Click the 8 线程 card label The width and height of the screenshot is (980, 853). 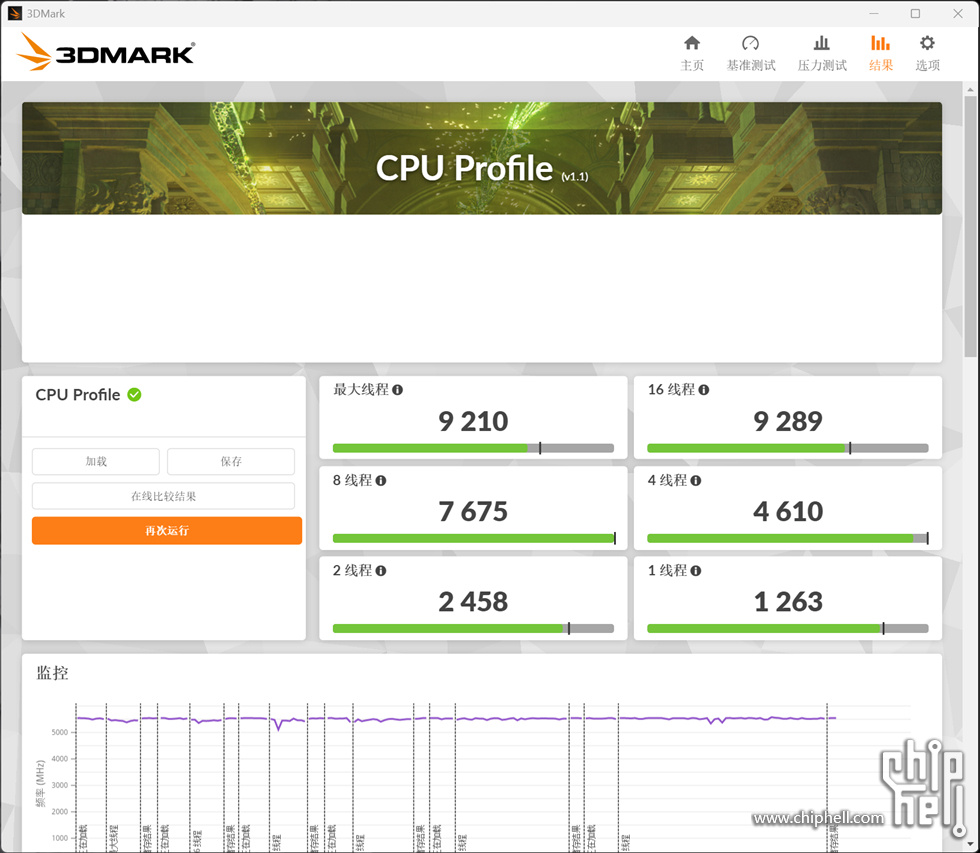pos(352,481)
